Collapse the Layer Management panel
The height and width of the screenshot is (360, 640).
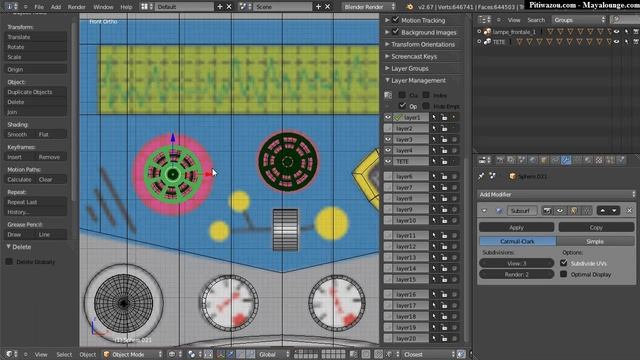tap(387, 80)
